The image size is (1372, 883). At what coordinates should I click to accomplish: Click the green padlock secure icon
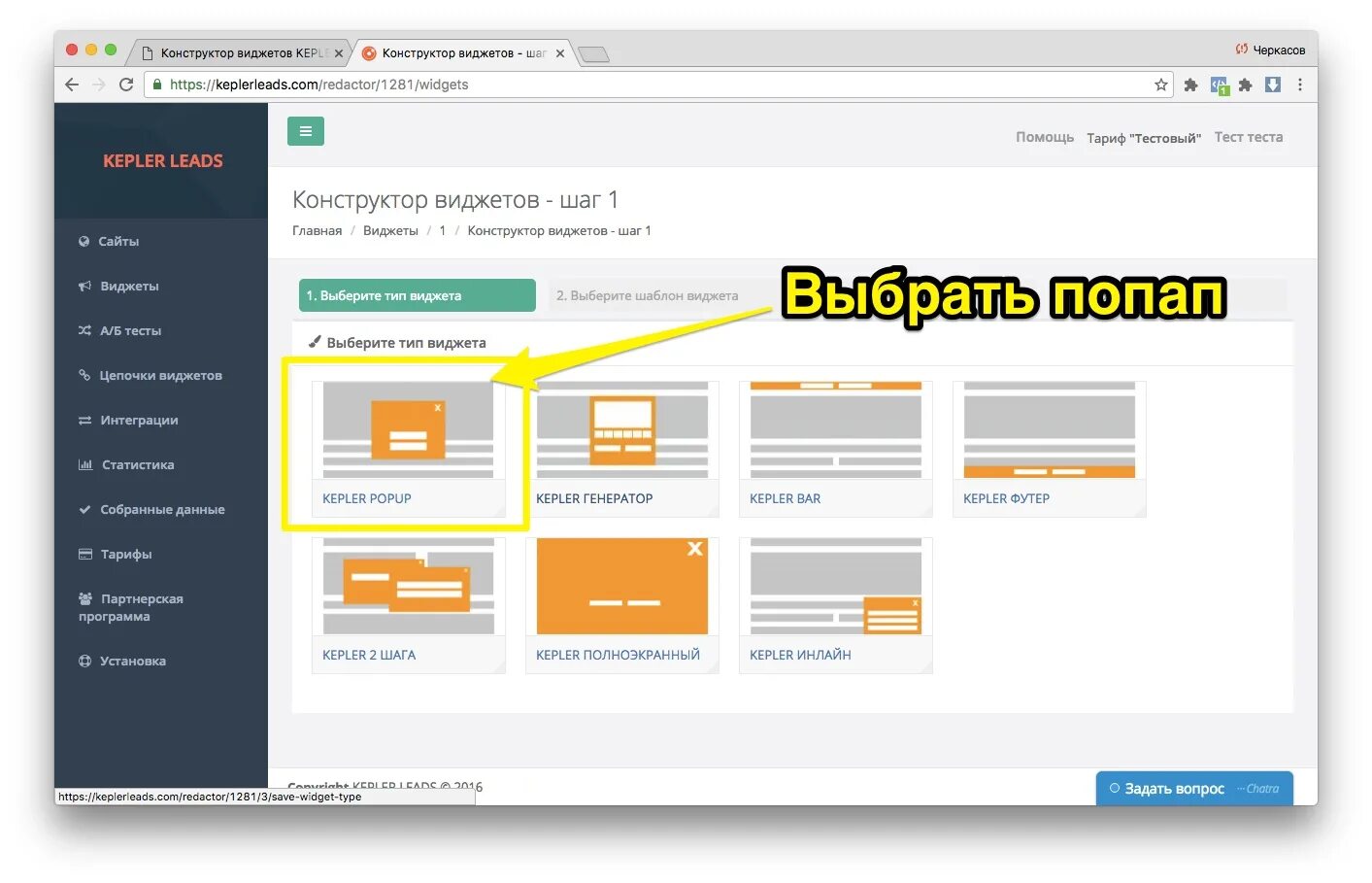[x=157, y=85]
